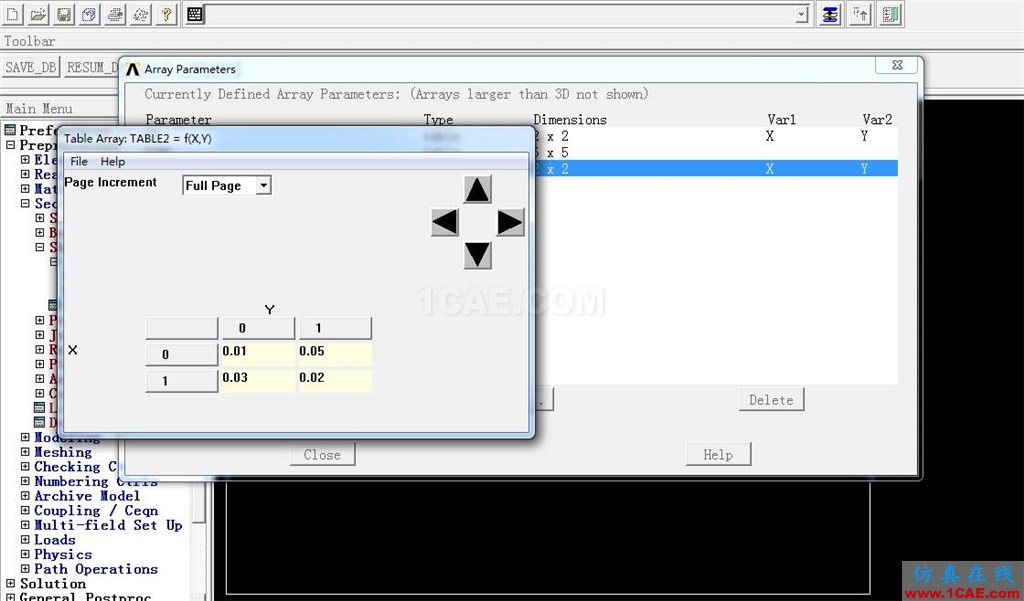Click the table cell with 0.02

(x=335, y=381)
